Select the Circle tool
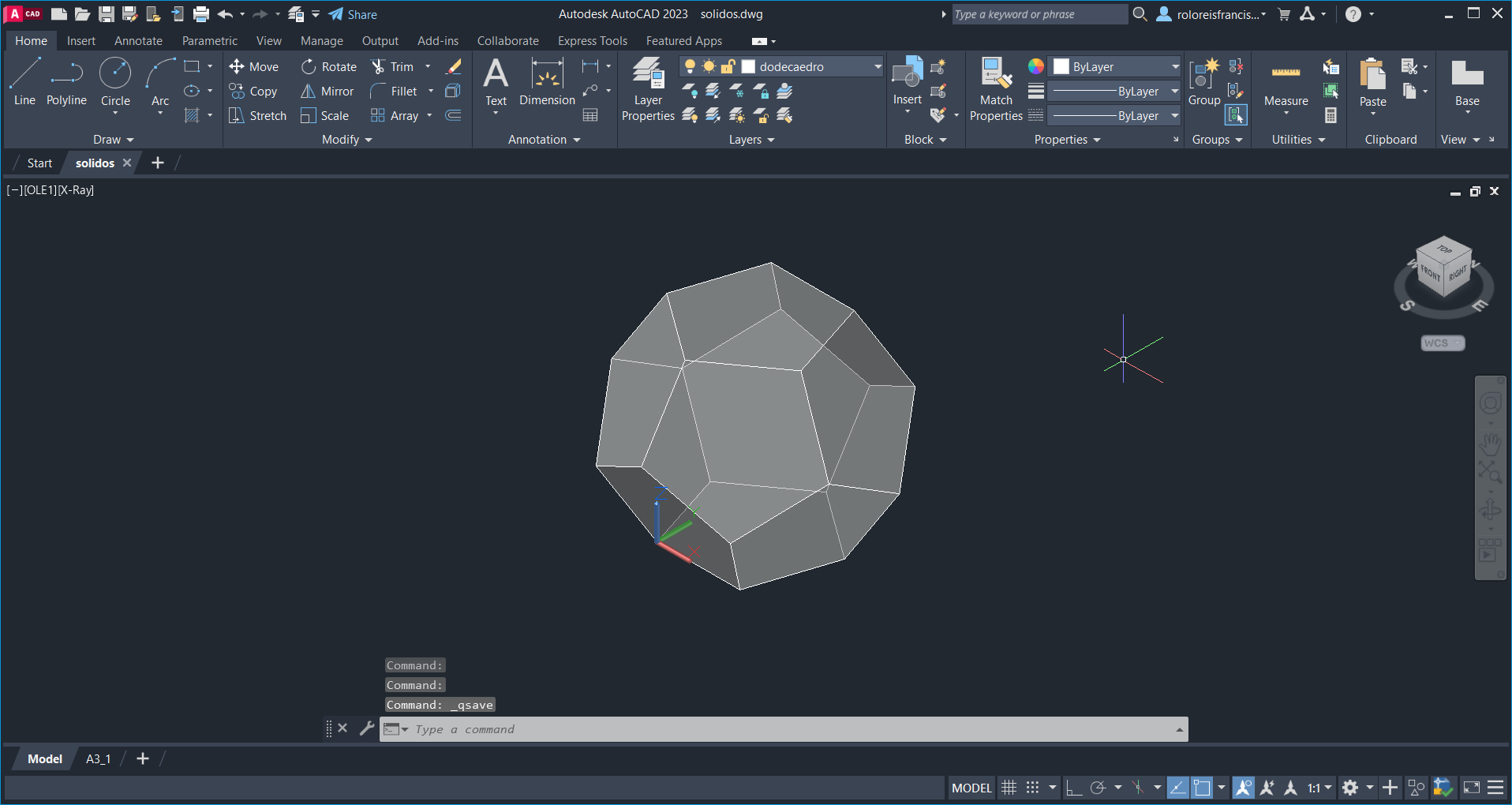 point(115,81)
